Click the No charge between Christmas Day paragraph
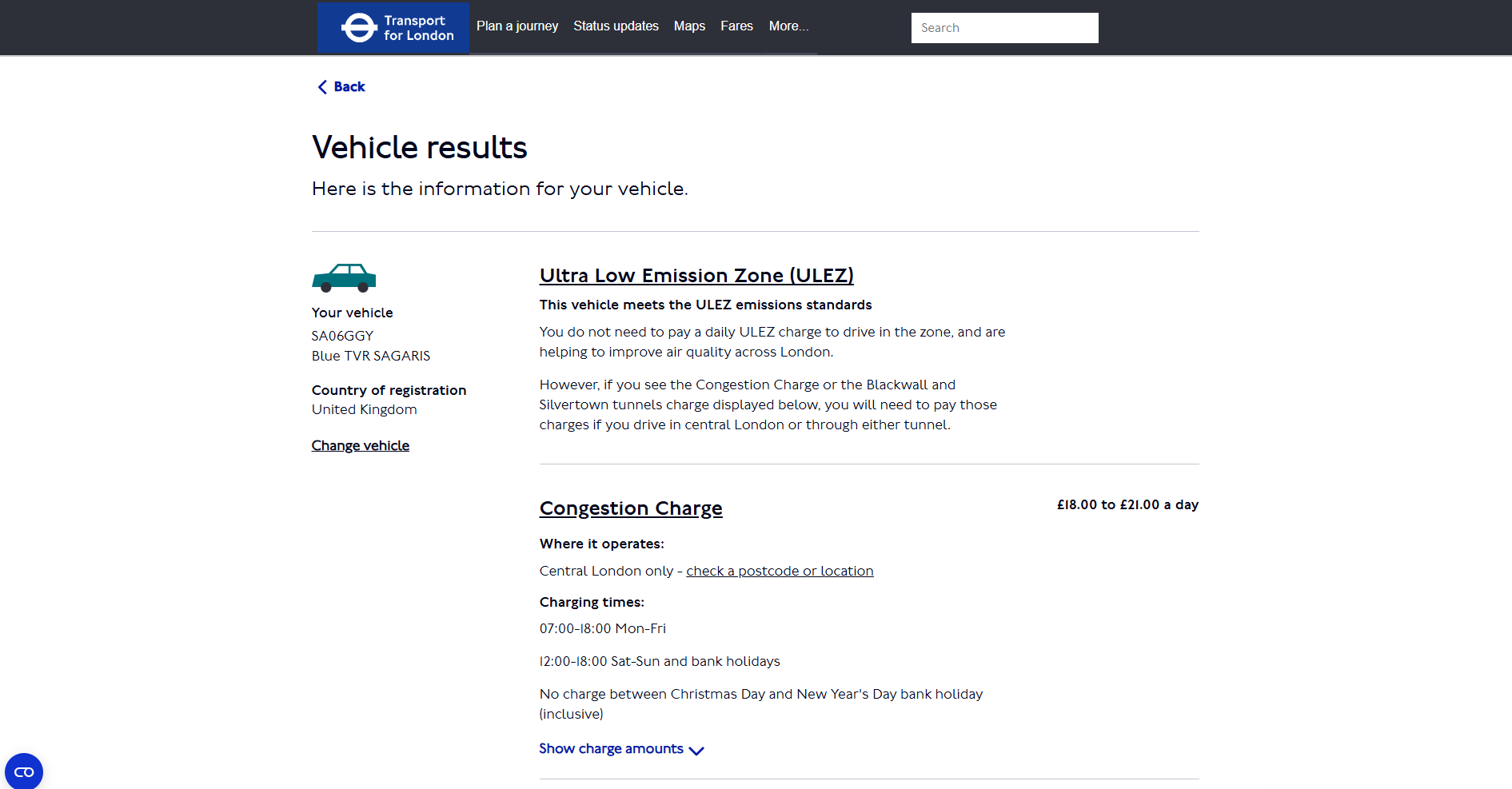1512x789 pixels. 761,703
